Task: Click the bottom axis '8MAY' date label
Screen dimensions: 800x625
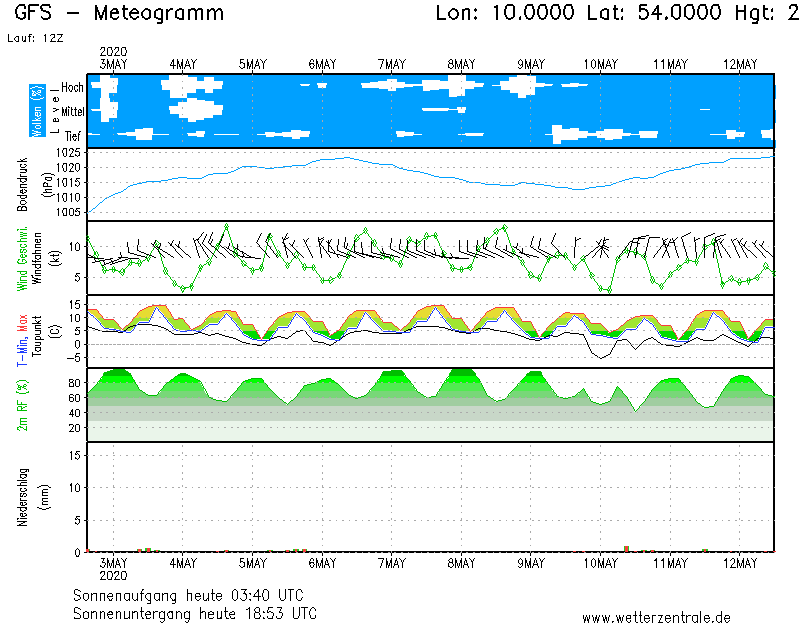Action: point(461,563)
